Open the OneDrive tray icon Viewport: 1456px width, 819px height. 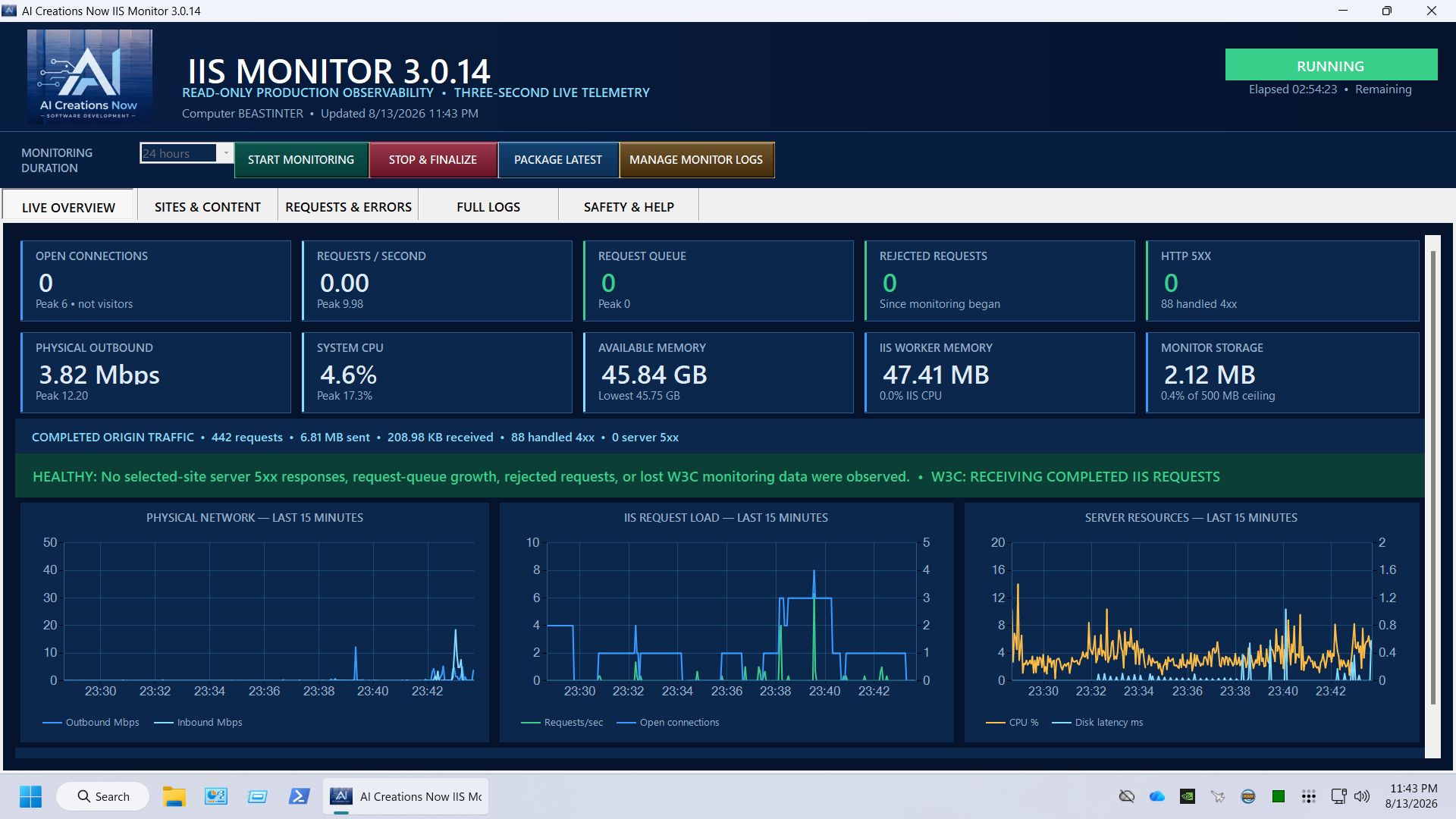point(1157,796)
